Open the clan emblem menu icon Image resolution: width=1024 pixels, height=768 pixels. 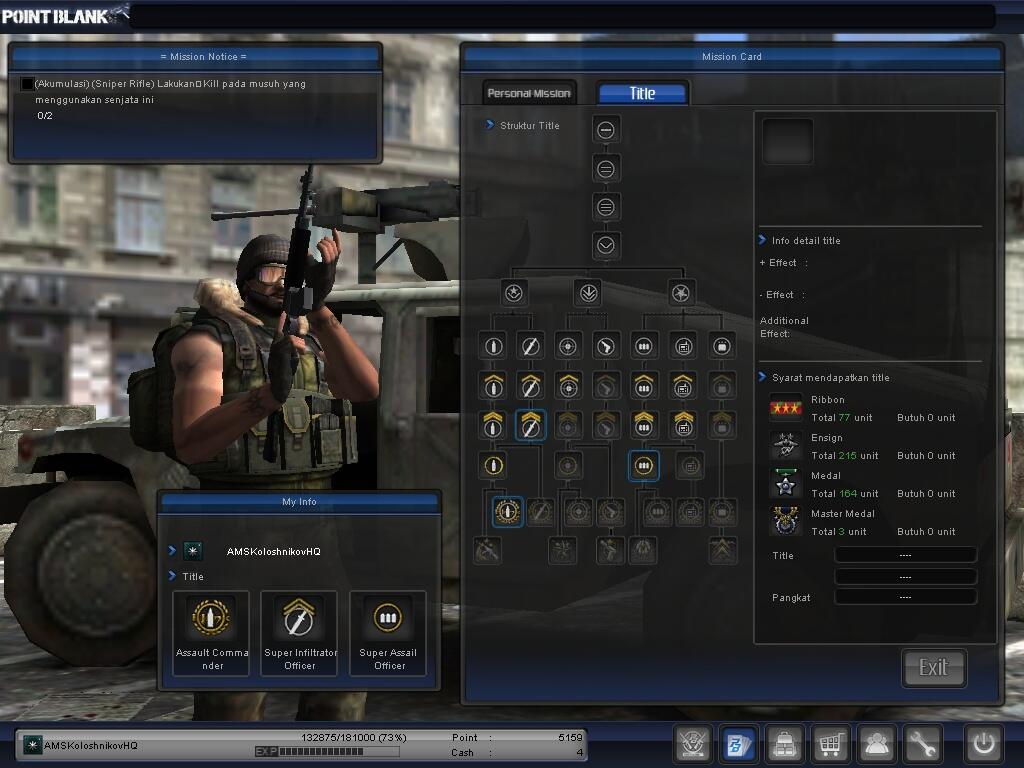tap(692, 744)
